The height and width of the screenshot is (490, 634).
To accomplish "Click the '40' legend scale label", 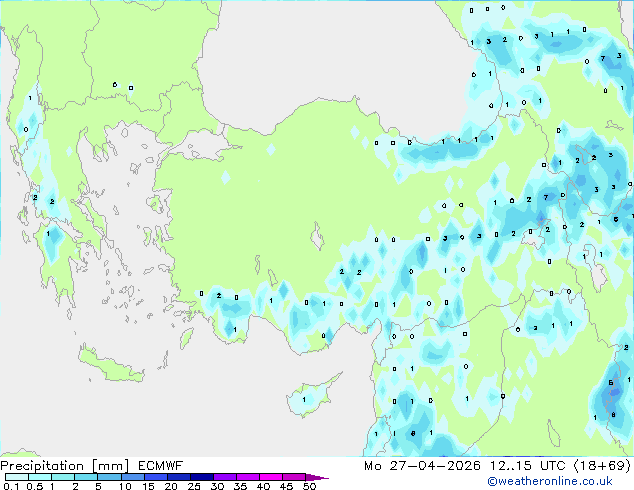I will (263, 486).
